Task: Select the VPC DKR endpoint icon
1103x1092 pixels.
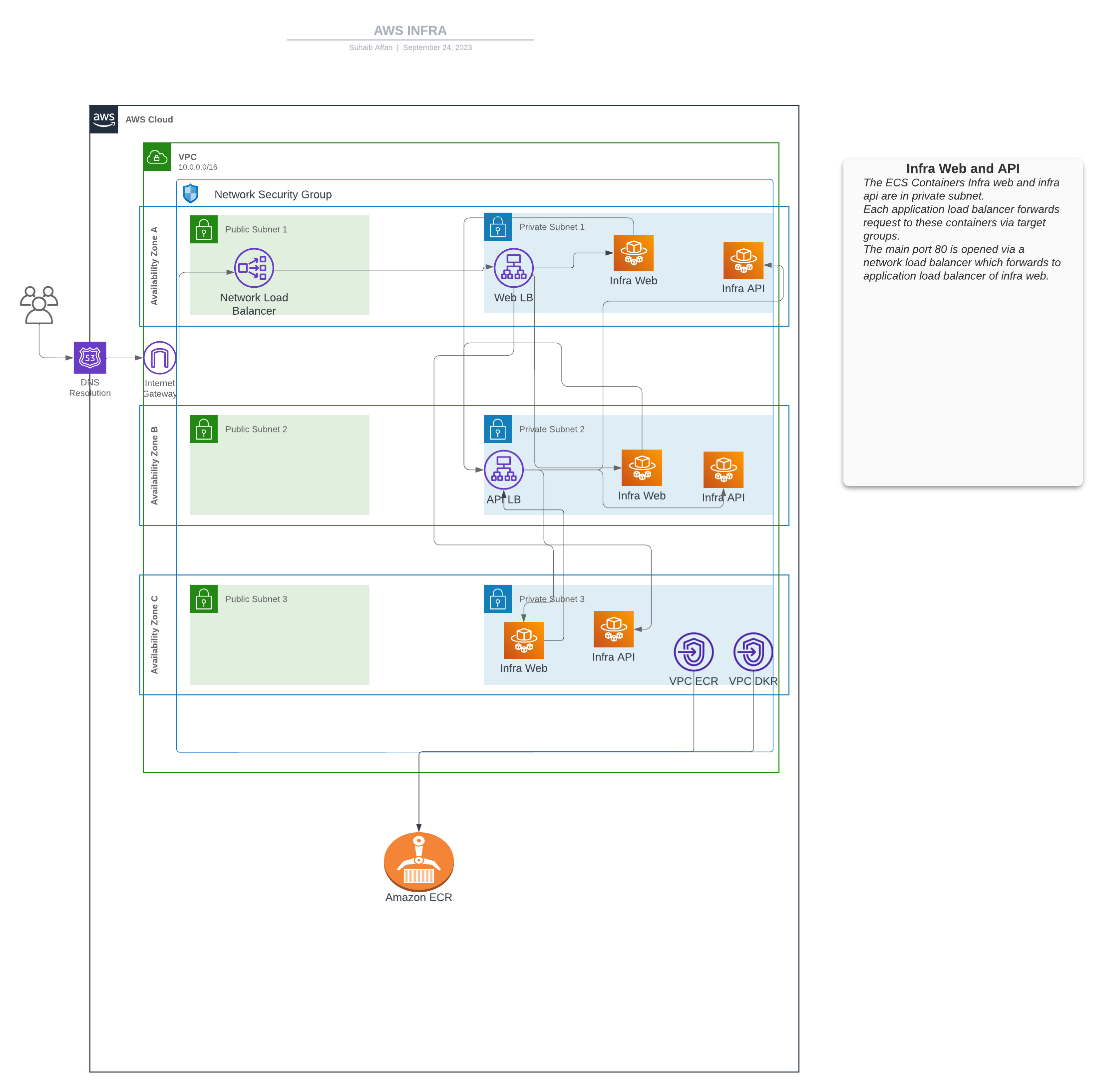Action: (x=752, y=651)
